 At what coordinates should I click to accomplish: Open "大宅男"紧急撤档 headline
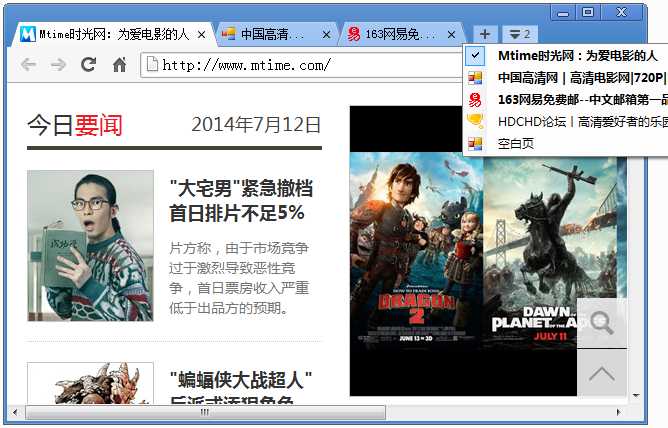pos(241,201)
